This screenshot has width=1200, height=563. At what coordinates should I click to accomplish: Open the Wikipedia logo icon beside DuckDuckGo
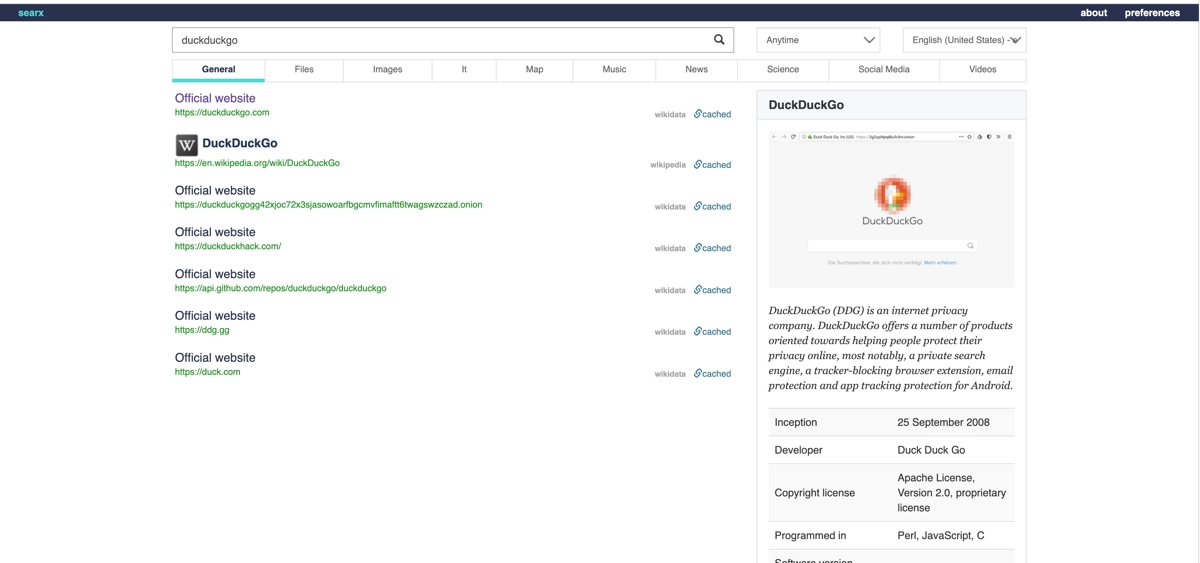186,145
